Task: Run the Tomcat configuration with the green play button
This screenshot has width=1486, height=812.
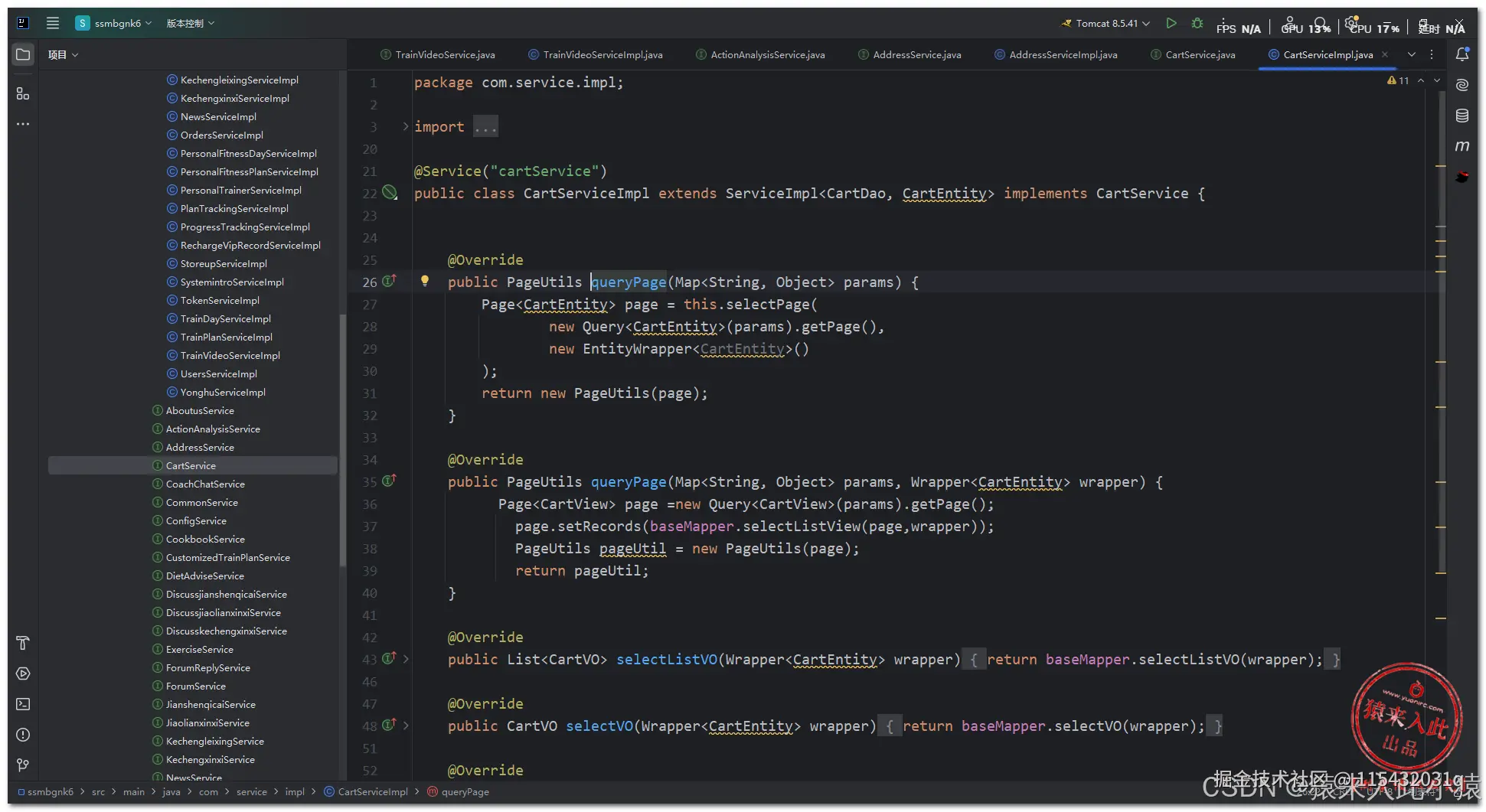Action: click(x=1171, y=24)
